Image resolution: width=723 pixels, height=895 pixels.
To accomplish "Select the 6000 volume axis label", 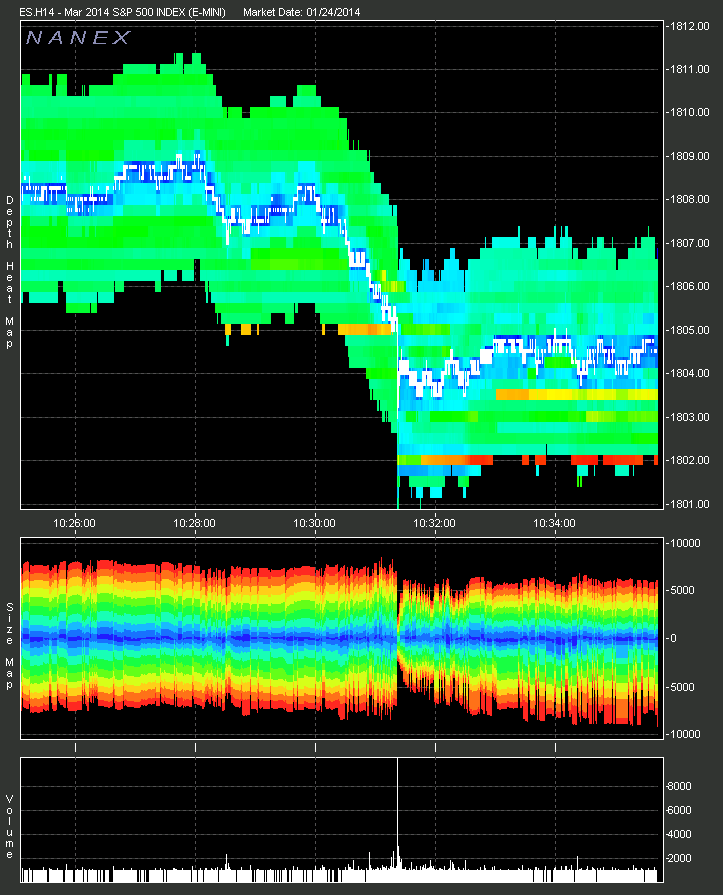I will tap(679, 811).
